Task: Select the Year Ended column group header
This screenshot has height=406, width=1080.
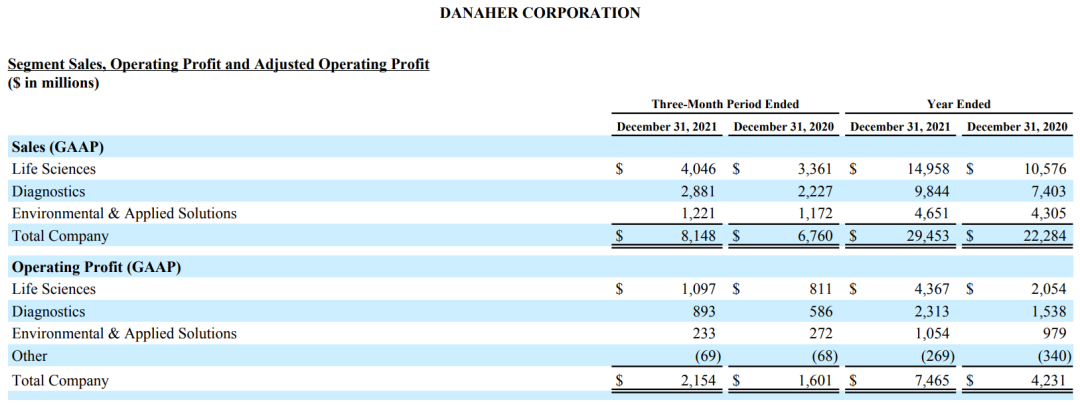Action: (x=958, y=104)
